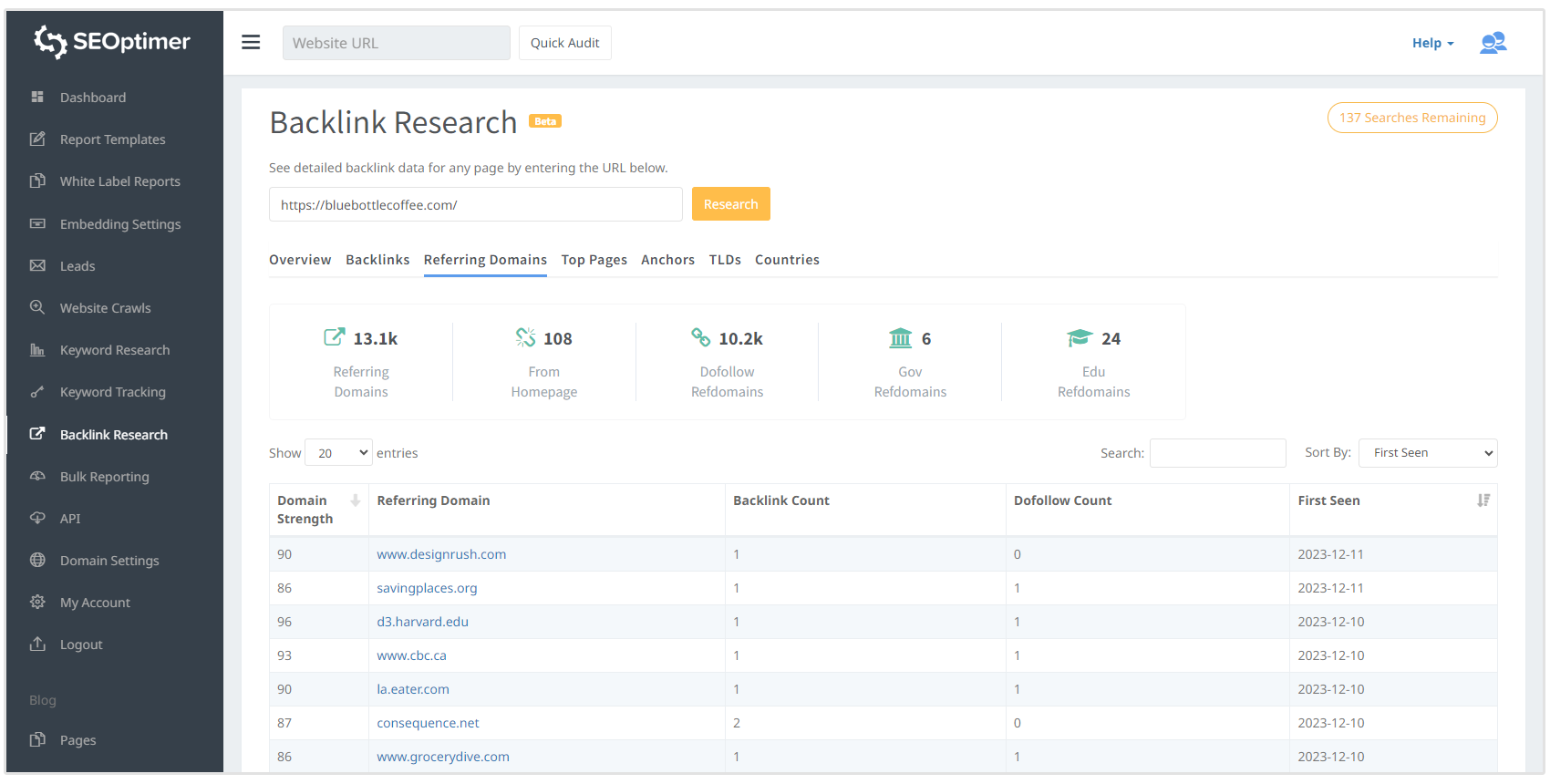Click the My Account gear icon
This screenshot has height=784, width=1550.
click(37, 602)
